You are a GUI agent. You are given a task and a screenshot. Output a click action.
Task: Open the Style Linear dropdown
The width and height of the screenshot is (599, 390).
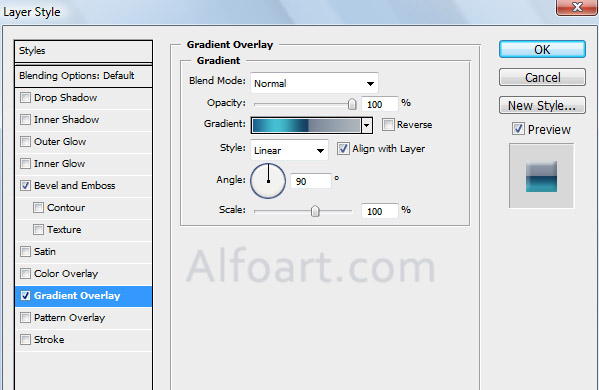point(289,150)
